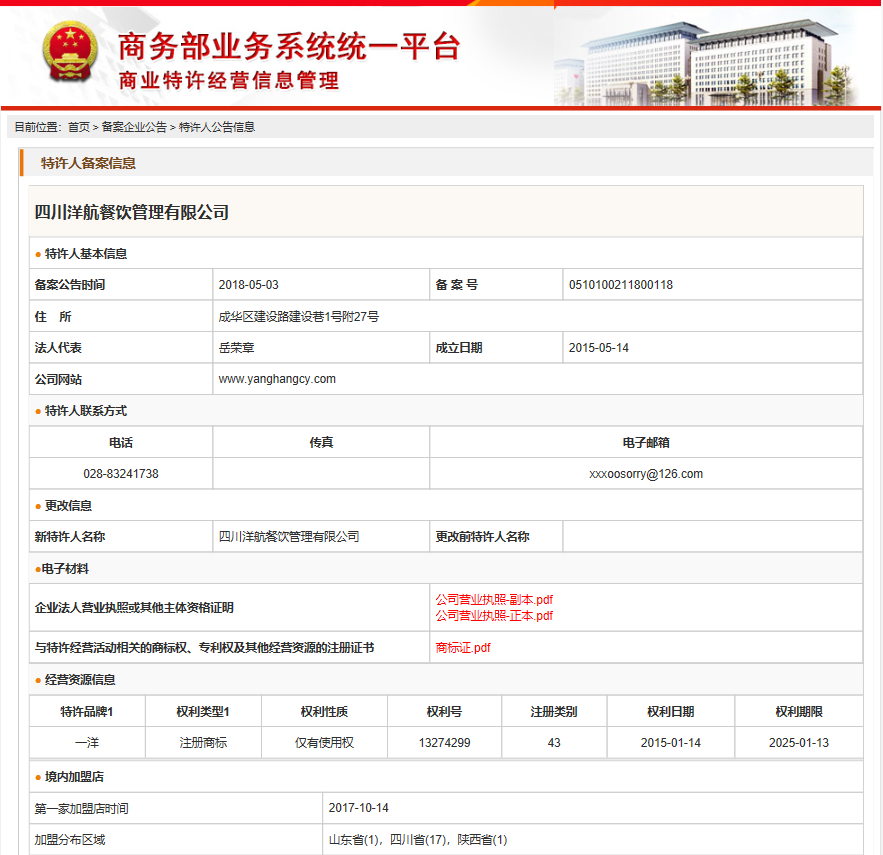
Task: Click the registration class 43 cell
Action: (x=554, y=743)
